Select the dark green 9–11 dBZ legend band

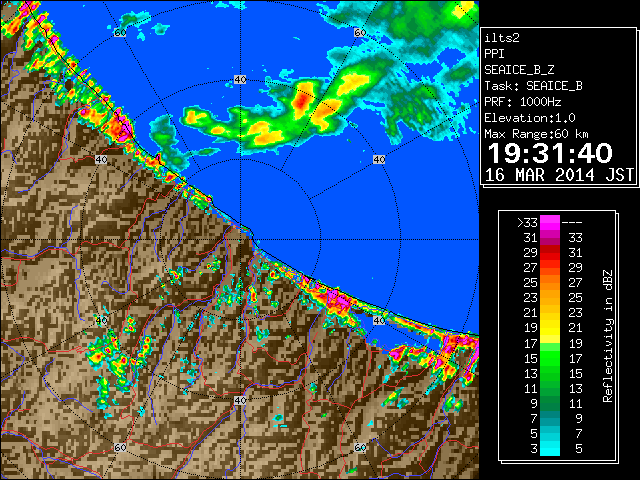pyautogui.click(x=550, y=403)
